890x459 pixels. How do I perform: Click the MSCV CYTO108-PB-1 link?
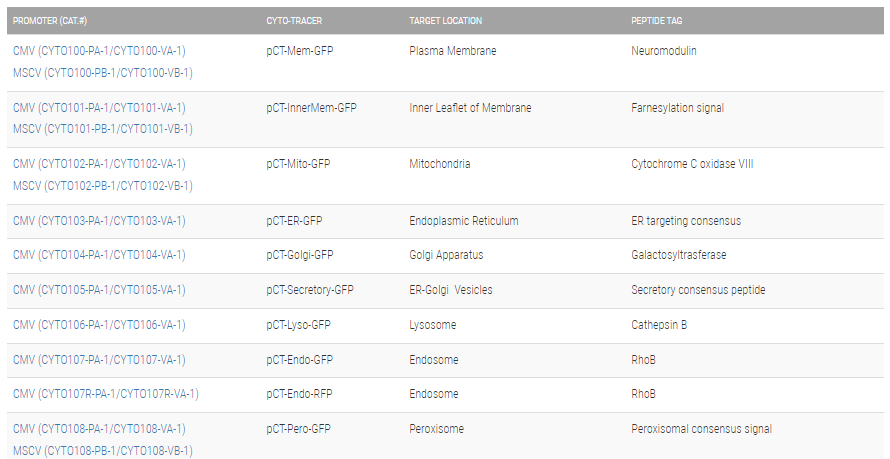click(x=103, y=451)
